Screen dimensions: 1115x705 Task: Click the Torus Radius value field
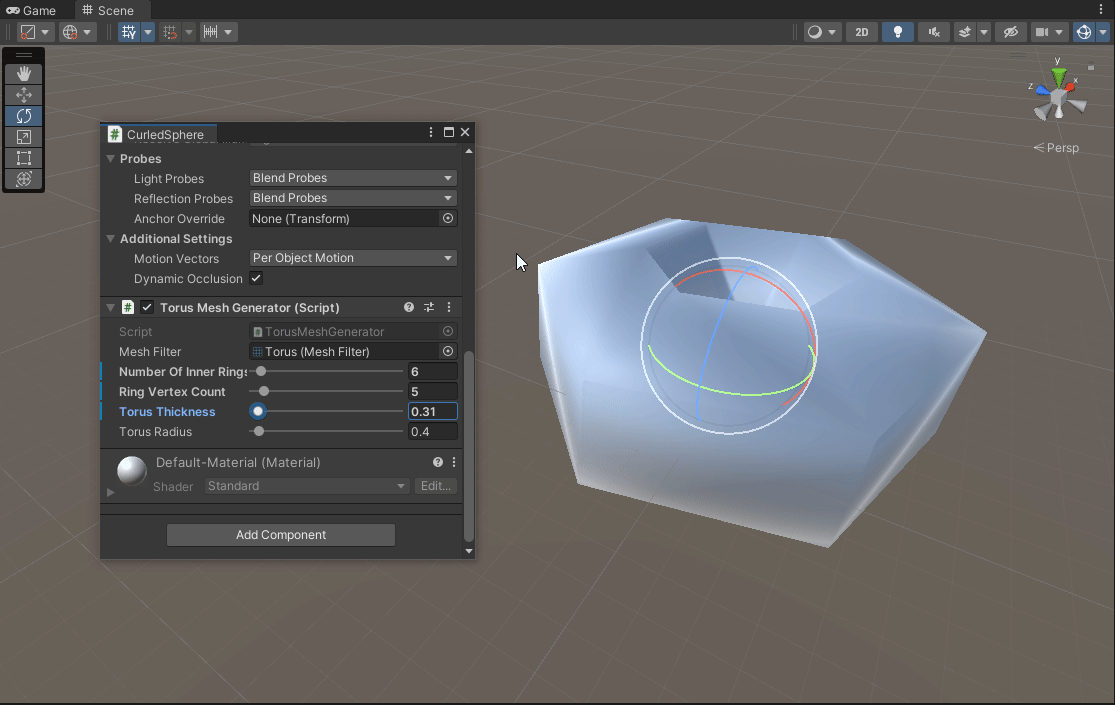click(x=432, y=432)
